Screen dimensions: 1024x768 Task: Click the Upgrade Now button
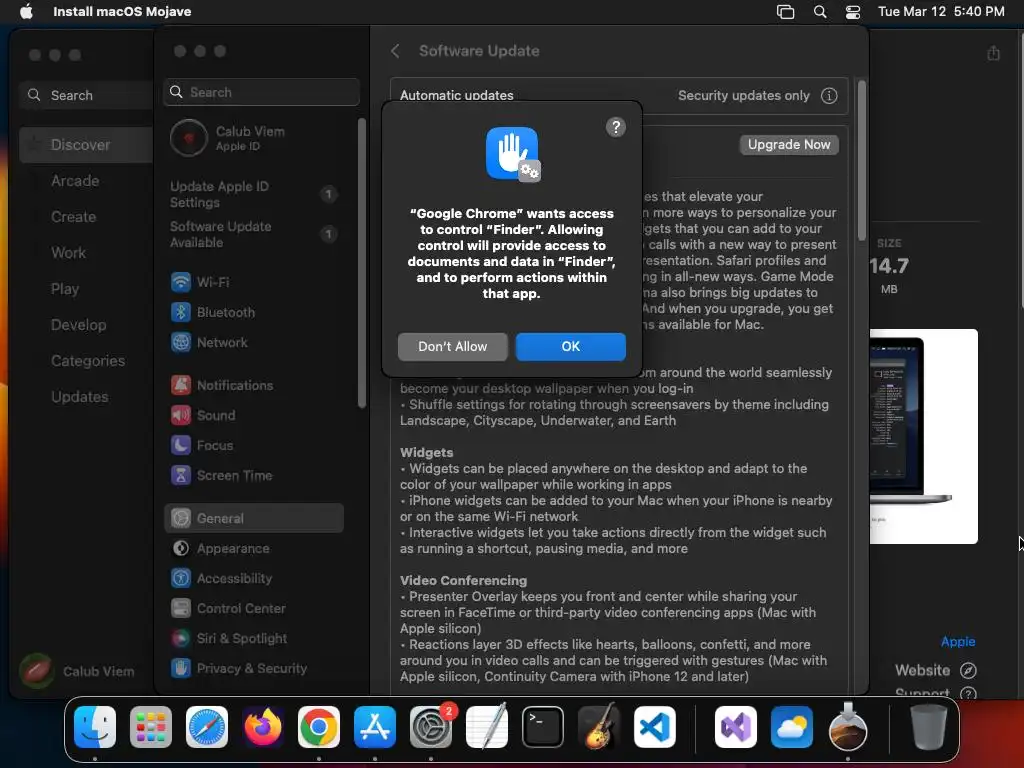click(788, 144)
